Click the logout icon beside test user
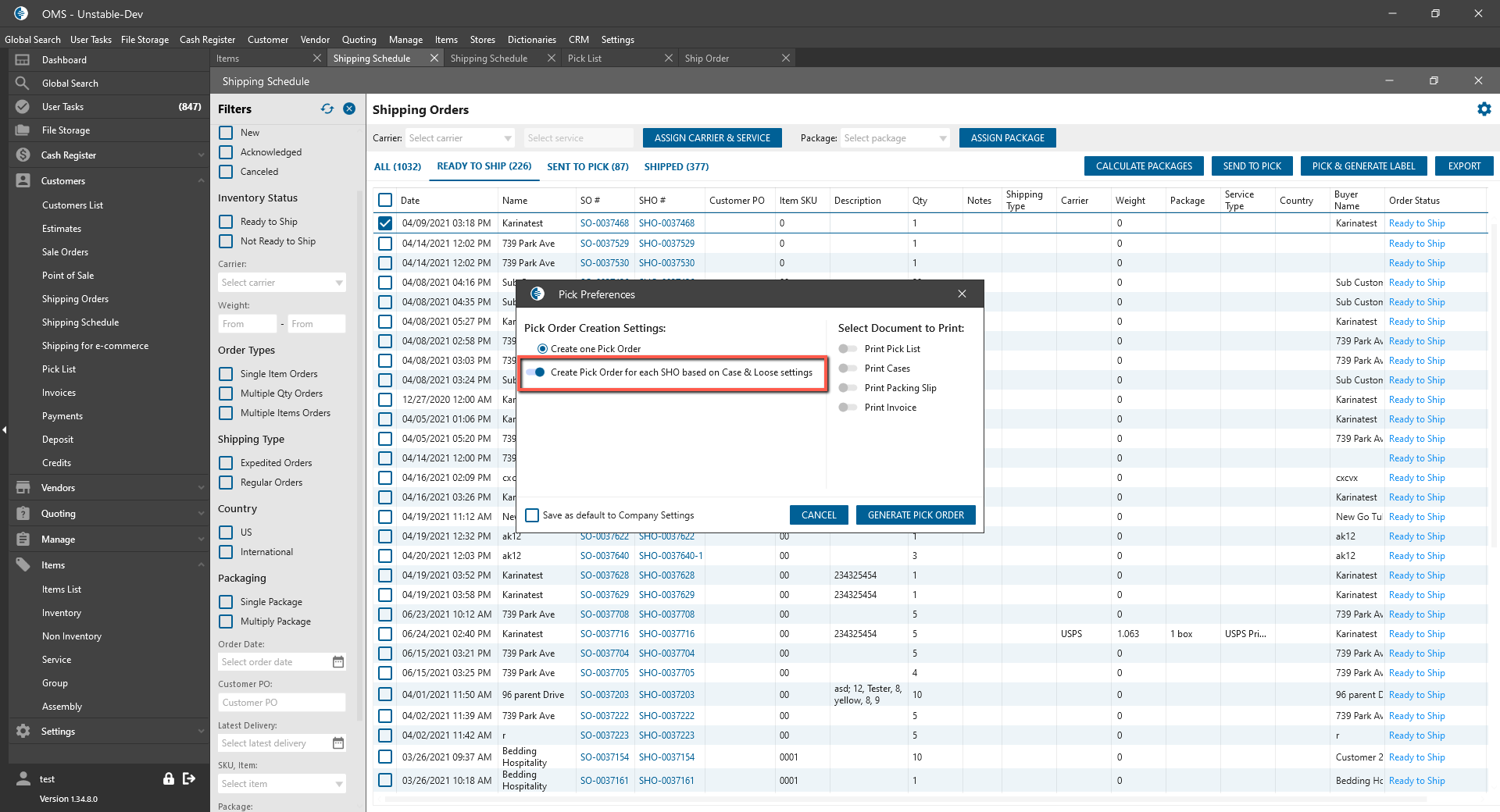 click(189, 778)
